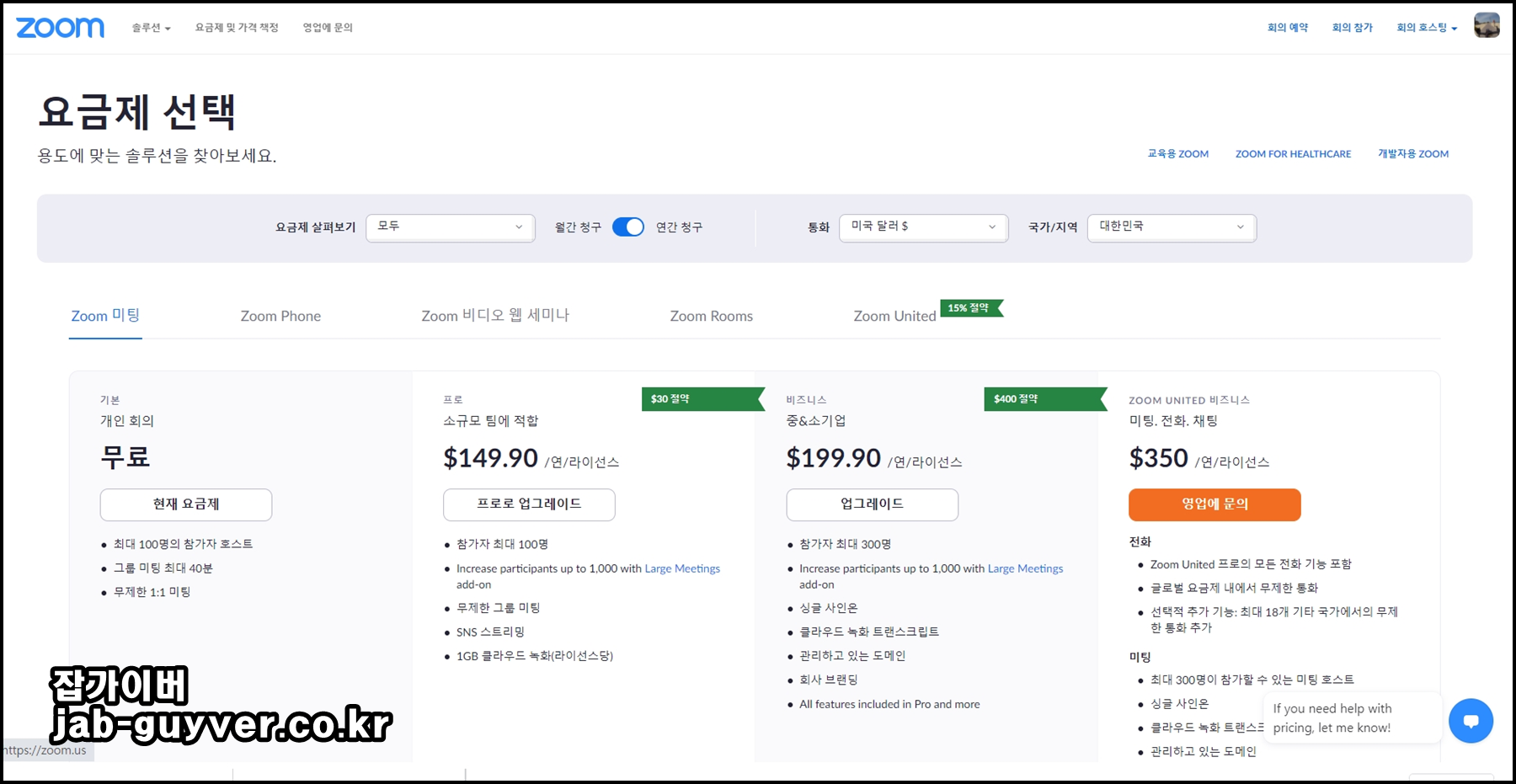Click the 회의 참가 link
Image resolution: width=1516 pixels, height=784 pixels.
click(1353, 28)
